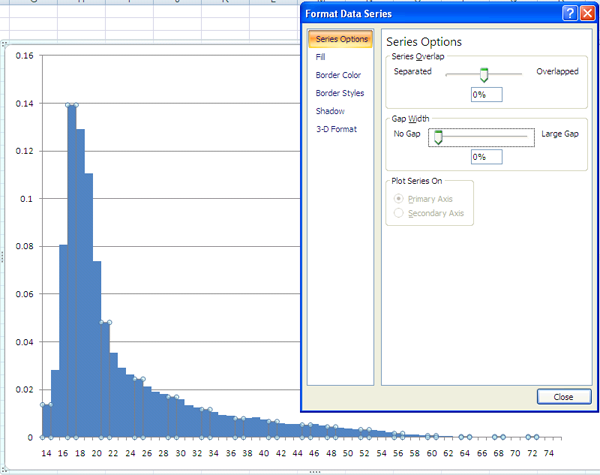Click the chart's left edge resize handle
The width and height of the screenshot is (600, 475).
pyautogui.click(x=3, y=257)
